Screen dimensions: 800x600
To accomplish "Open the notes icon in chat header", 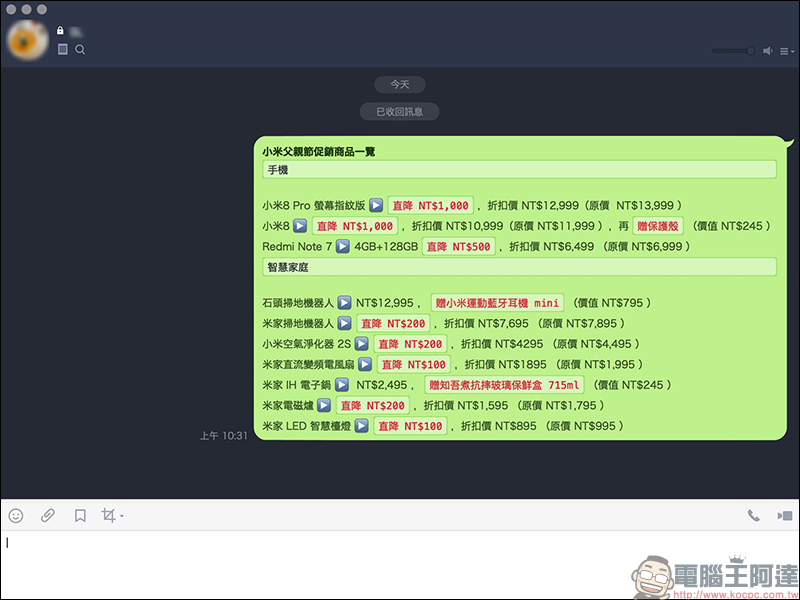I will [63, 49].
